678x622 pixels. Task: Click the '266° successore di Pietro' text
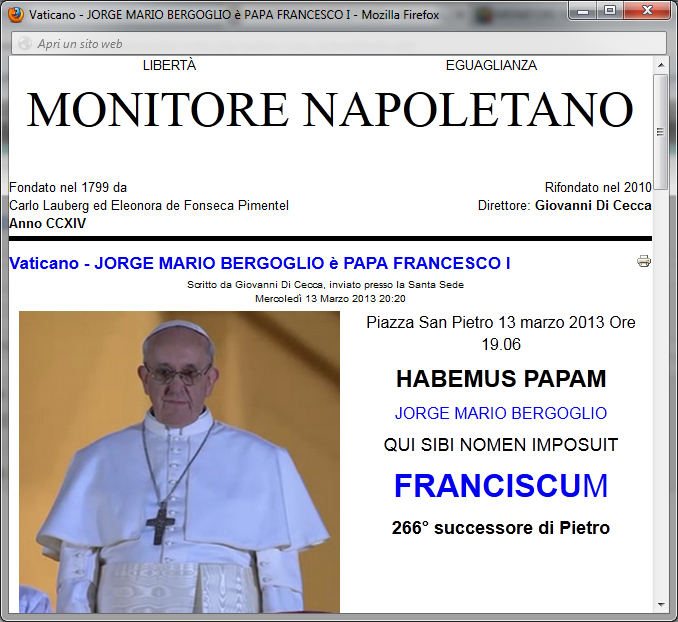[x=501, y=528]
